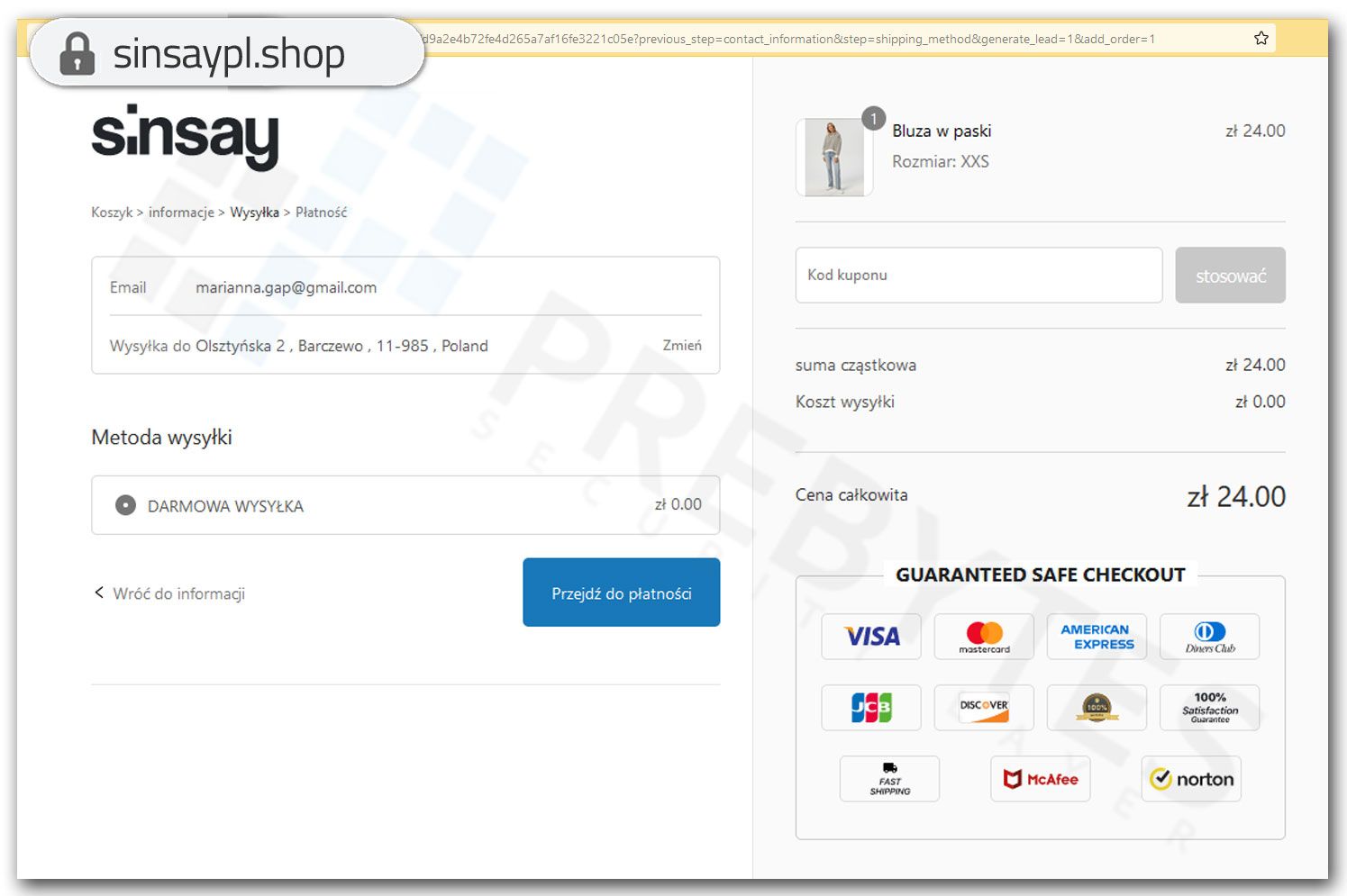Click the American Express badge
Image resolution: width=1347 pixels, height=896 pixels.
(x=1097, y=637)
